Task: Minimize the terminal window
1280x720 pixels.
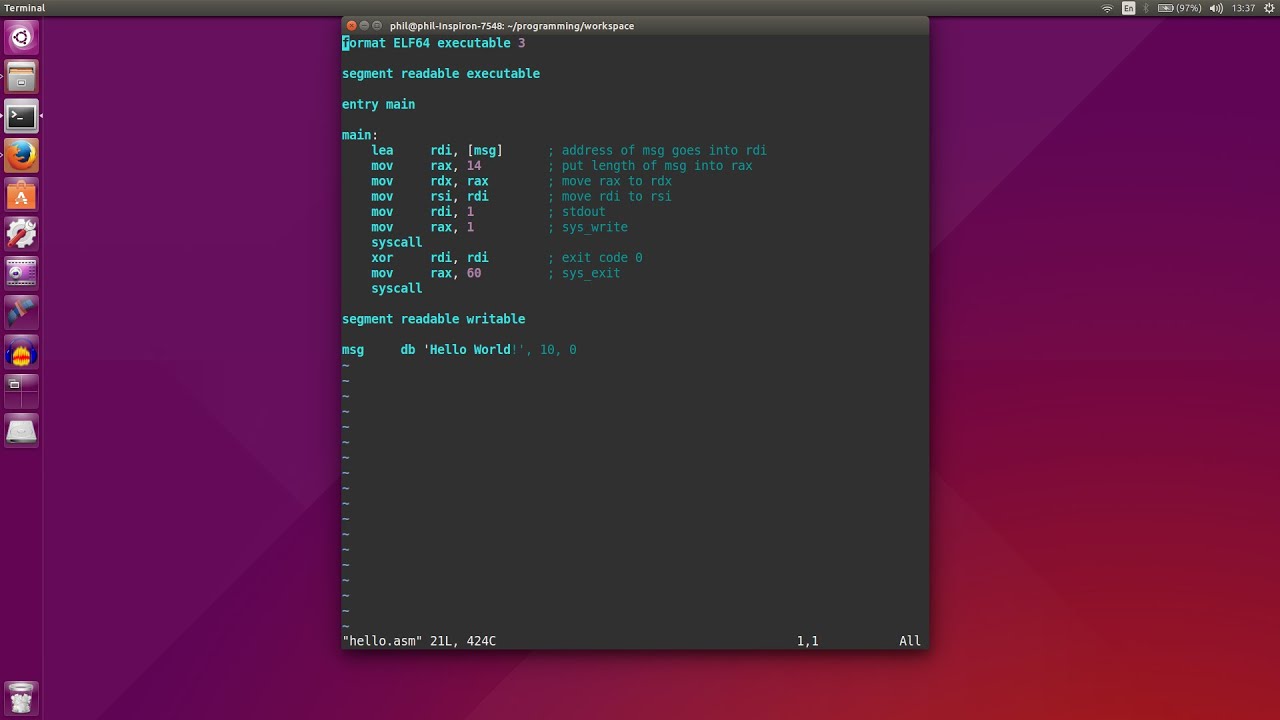Action: tap(364, 26)
